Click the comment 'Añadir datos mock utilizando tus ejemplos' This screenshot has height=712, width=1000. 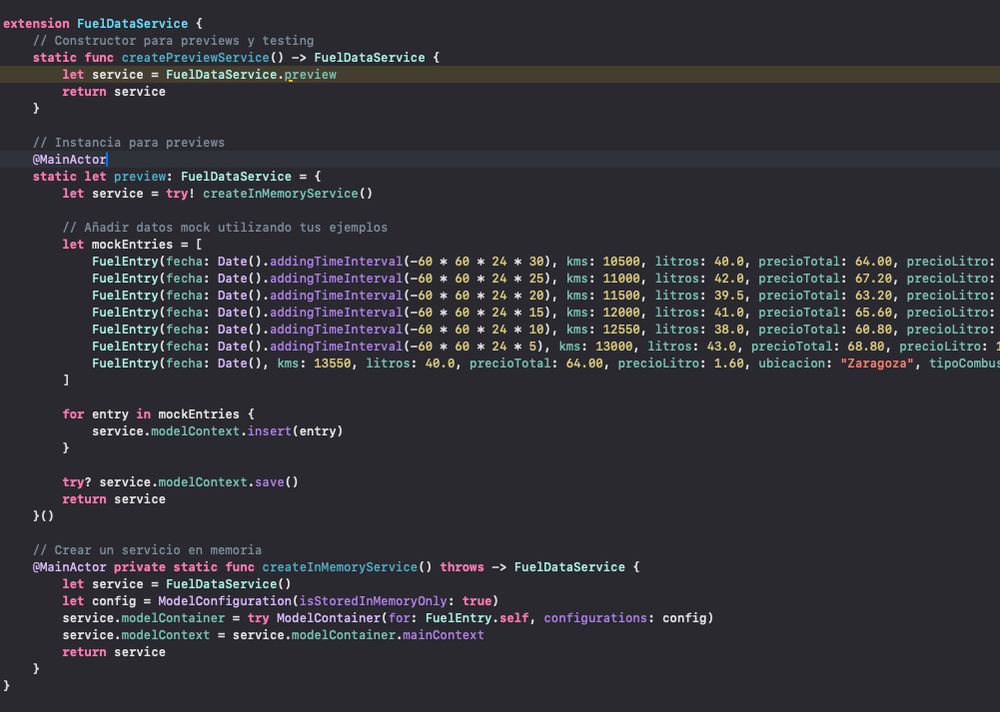[x=225, y=227]
